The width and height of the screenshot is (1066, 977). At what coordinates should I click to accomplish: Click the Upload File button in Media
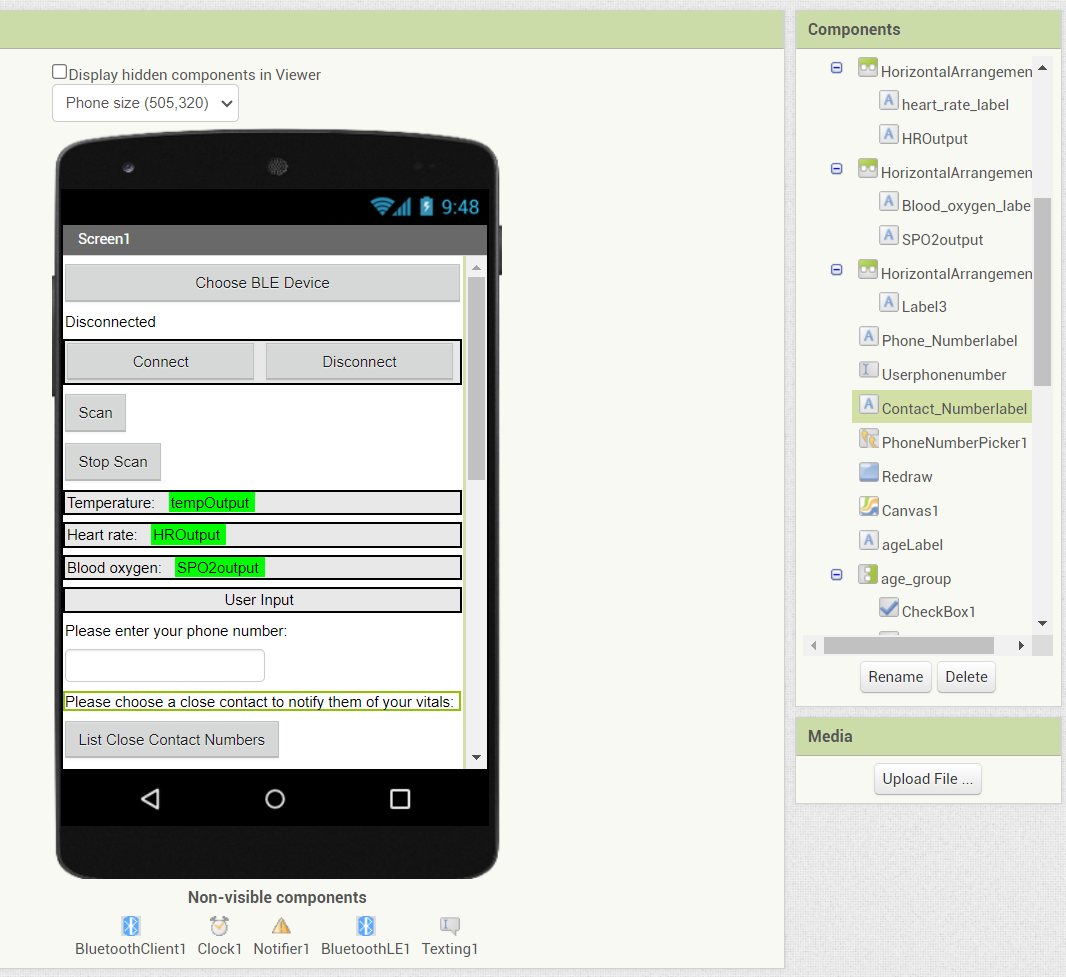point(927,778)
